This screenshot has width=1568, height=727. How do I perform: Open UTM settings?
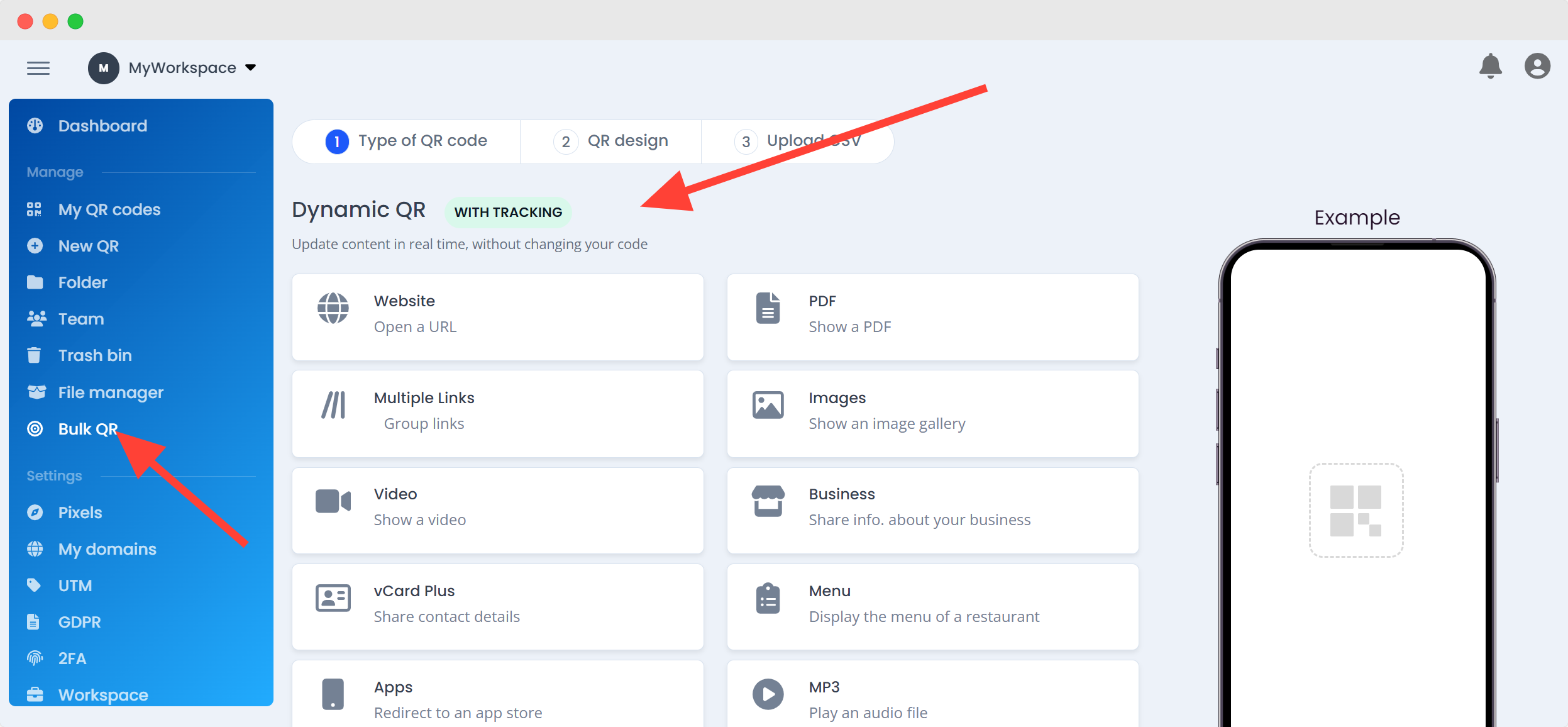coord(75,585)
